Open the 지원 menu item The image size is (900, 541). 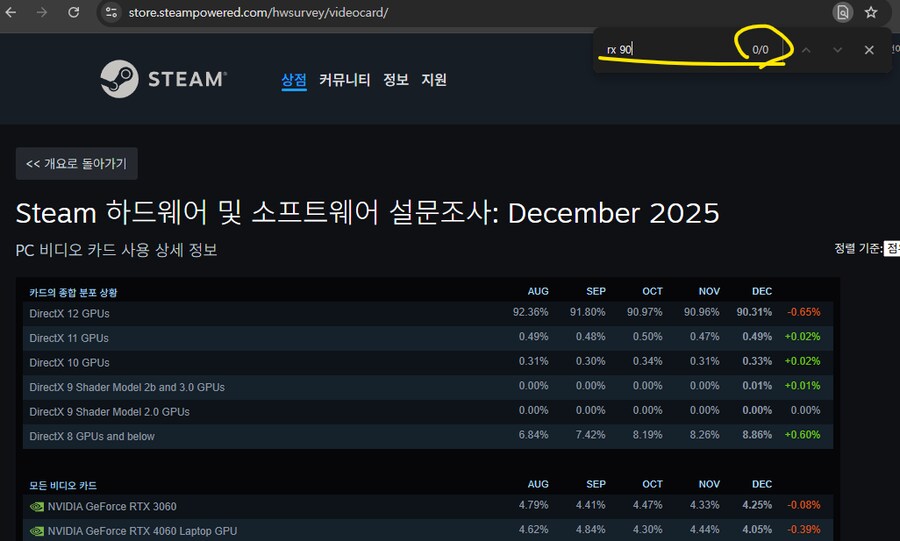pyautogui.click(x=434, y=80)
